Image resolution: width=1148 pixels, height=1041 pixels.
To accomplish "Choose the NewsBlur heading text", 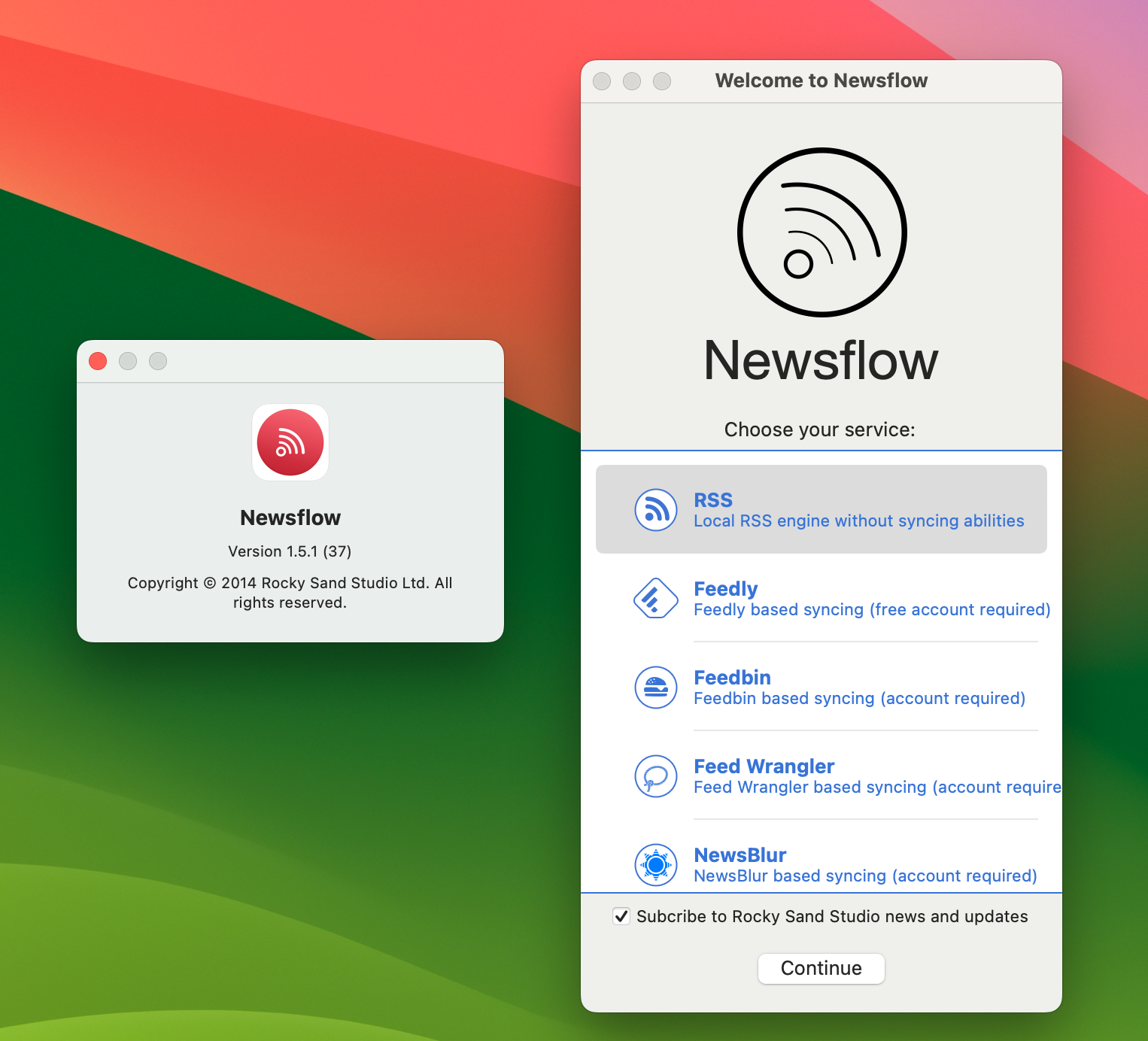I will (740, 855).
